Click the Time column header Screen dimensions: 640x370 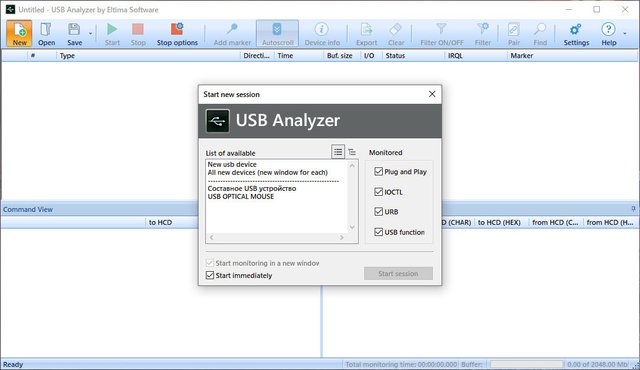point(298,55)
